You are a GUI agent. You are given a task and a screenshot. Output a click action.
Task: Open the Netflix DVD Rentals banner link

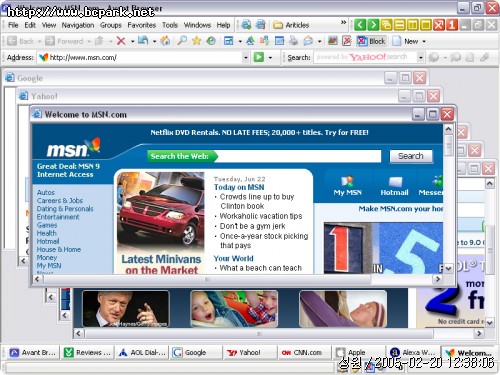(x=259, y=132)
